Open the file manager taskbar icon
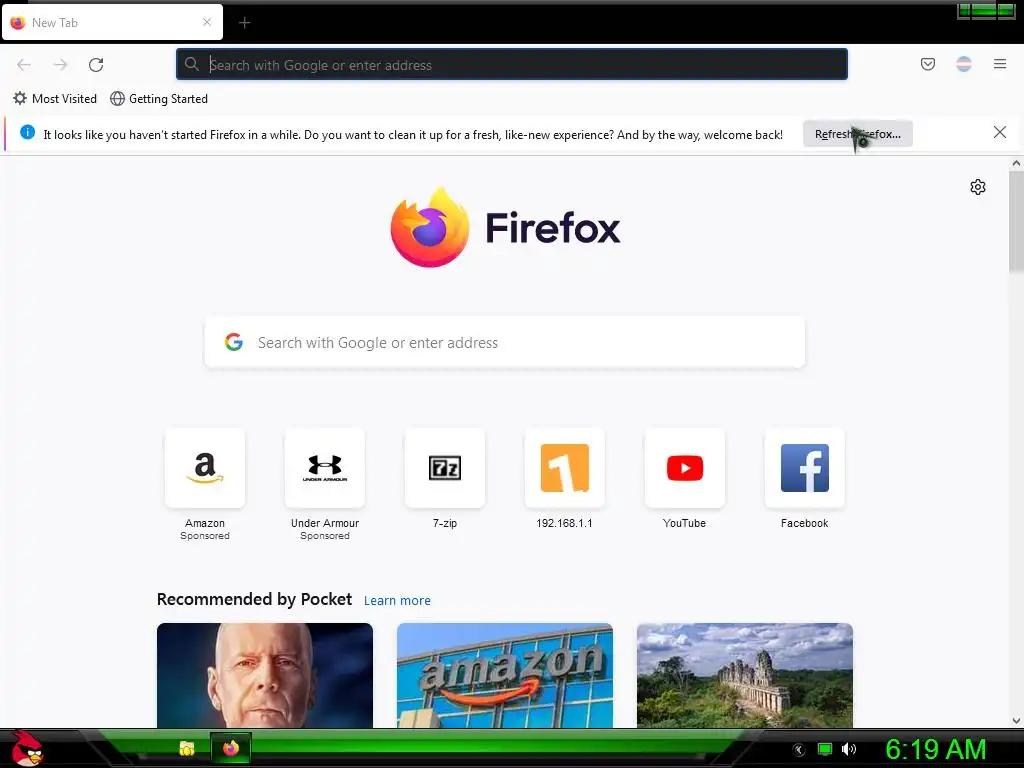The width and height of the screenshot is (1024, 768). point(187,748)
